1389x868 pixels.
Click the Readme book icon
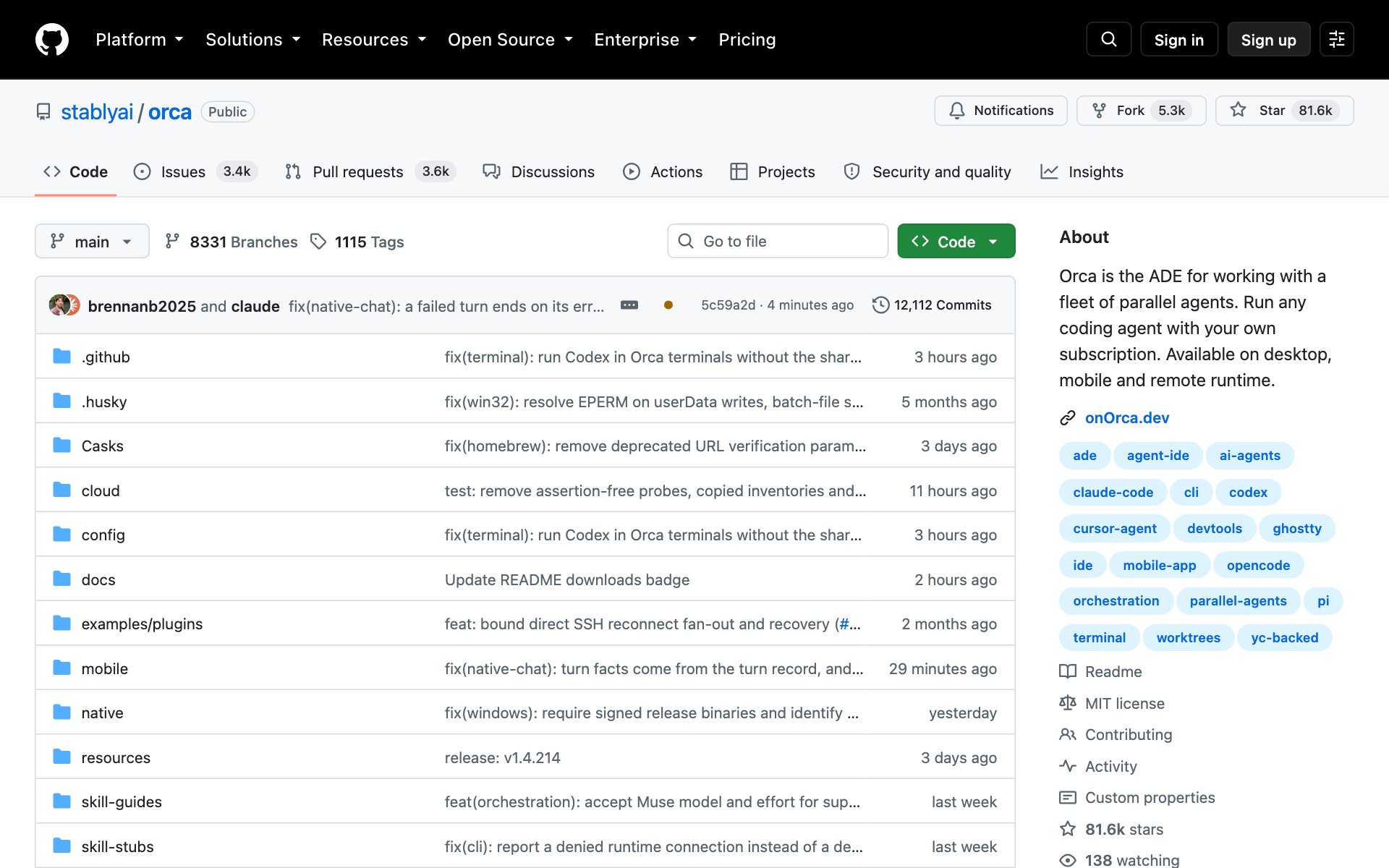[x=1068, y=671]
